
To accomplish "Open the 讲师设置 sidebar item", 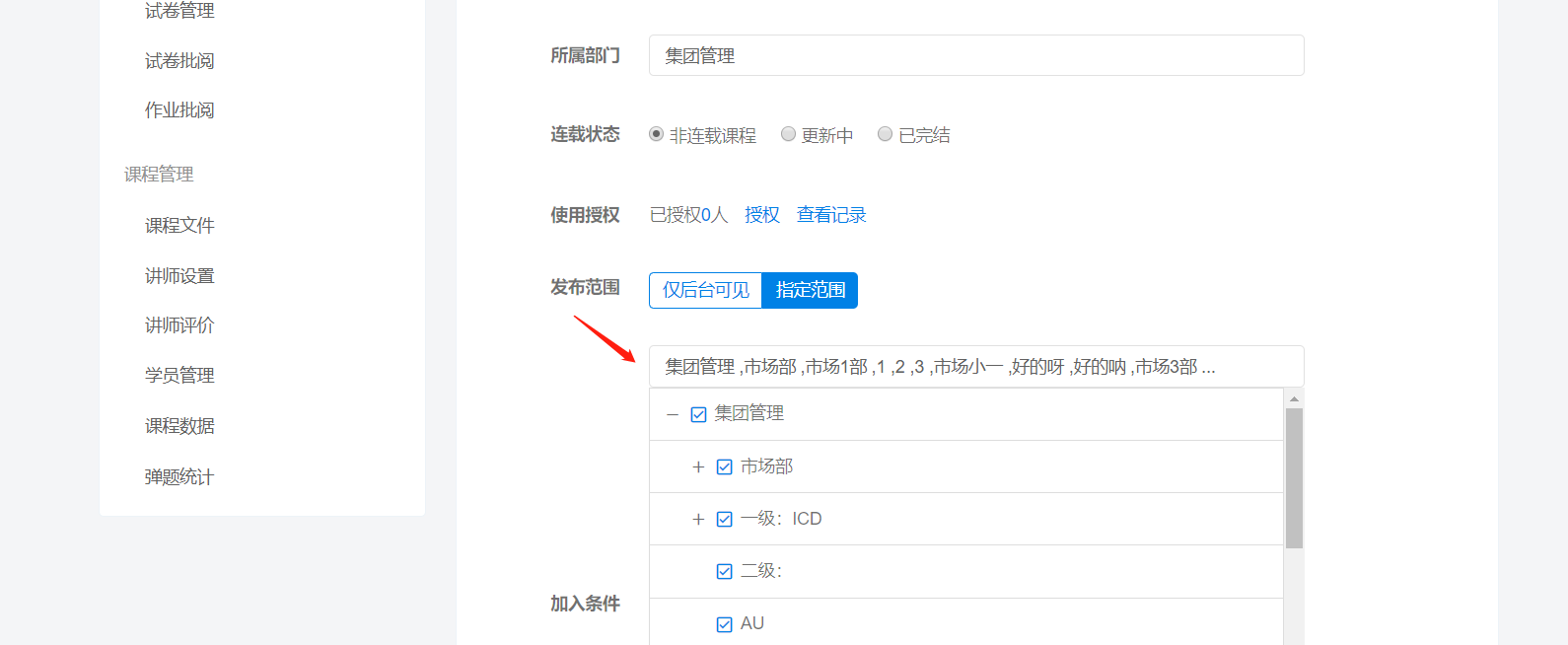I will 179,276.
